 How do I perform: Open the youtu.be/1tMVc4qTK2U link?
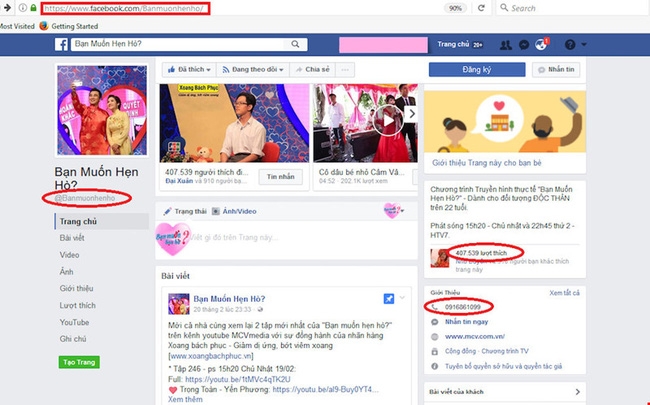(238, 379)
